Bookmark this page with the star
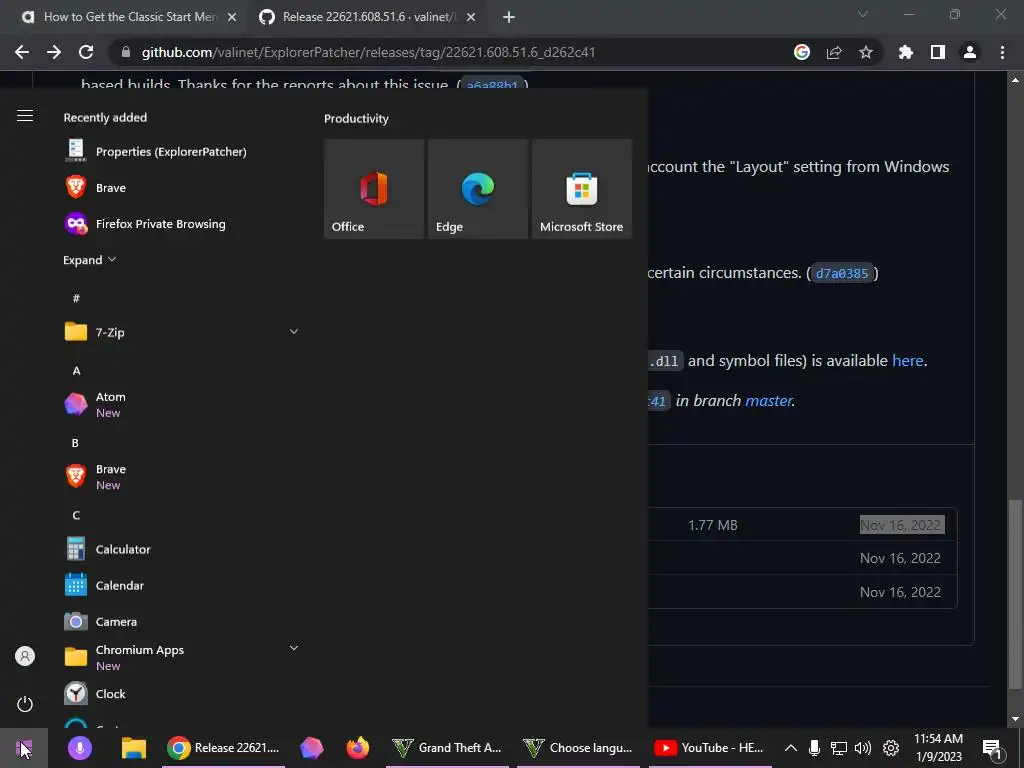 866,52
